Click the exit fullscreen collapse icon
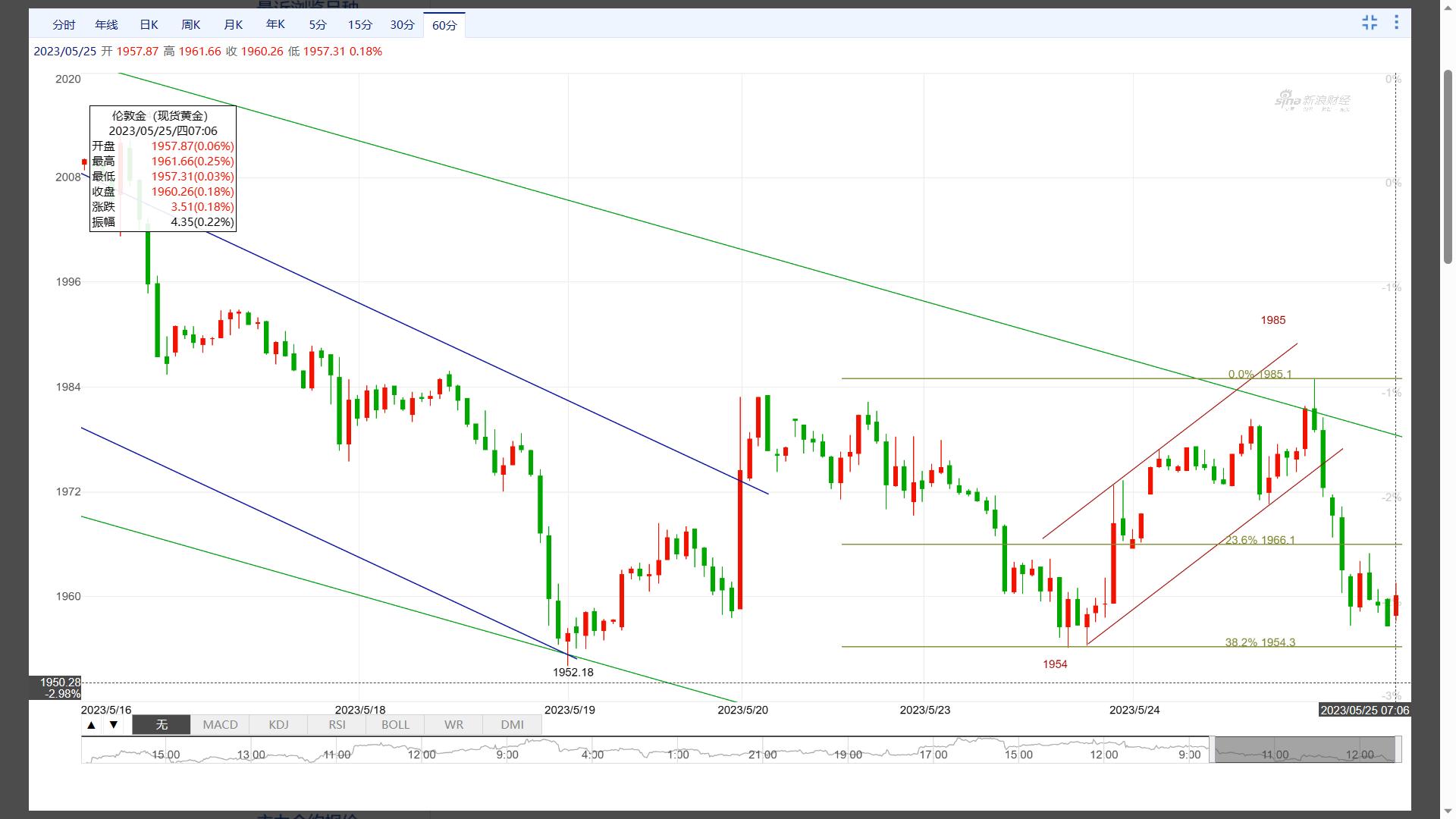Image resolution: width=1456 pixels, height=819 pixels. point(1370,23)
